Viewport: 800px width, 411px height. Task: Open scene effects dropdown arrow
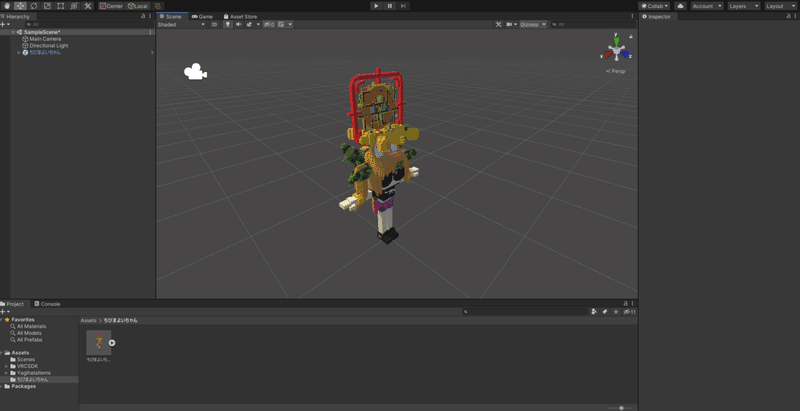[x=258, y=24]
